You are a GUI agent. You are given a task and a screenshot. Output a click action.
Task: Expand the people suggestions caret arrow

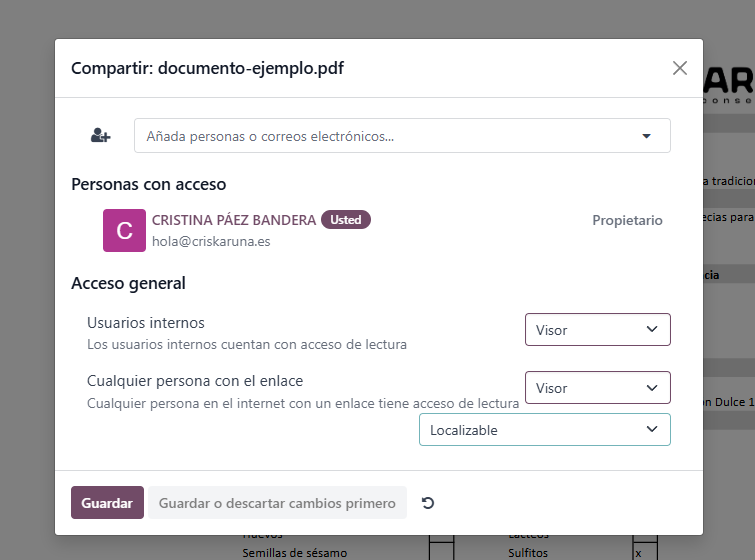[646, 136]
